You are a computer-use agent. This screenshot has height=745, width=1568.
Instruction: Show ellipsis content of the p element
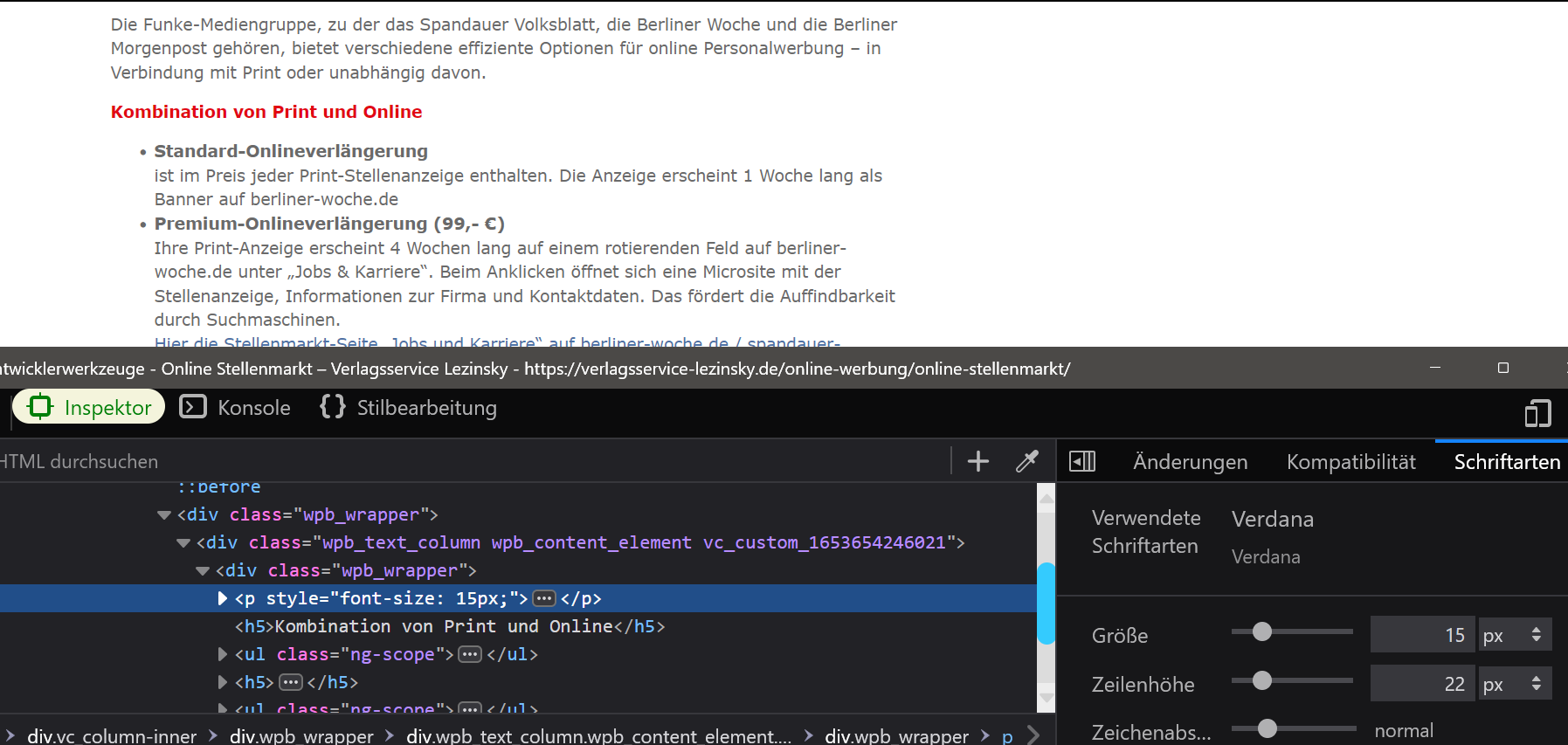pos(544,598)
